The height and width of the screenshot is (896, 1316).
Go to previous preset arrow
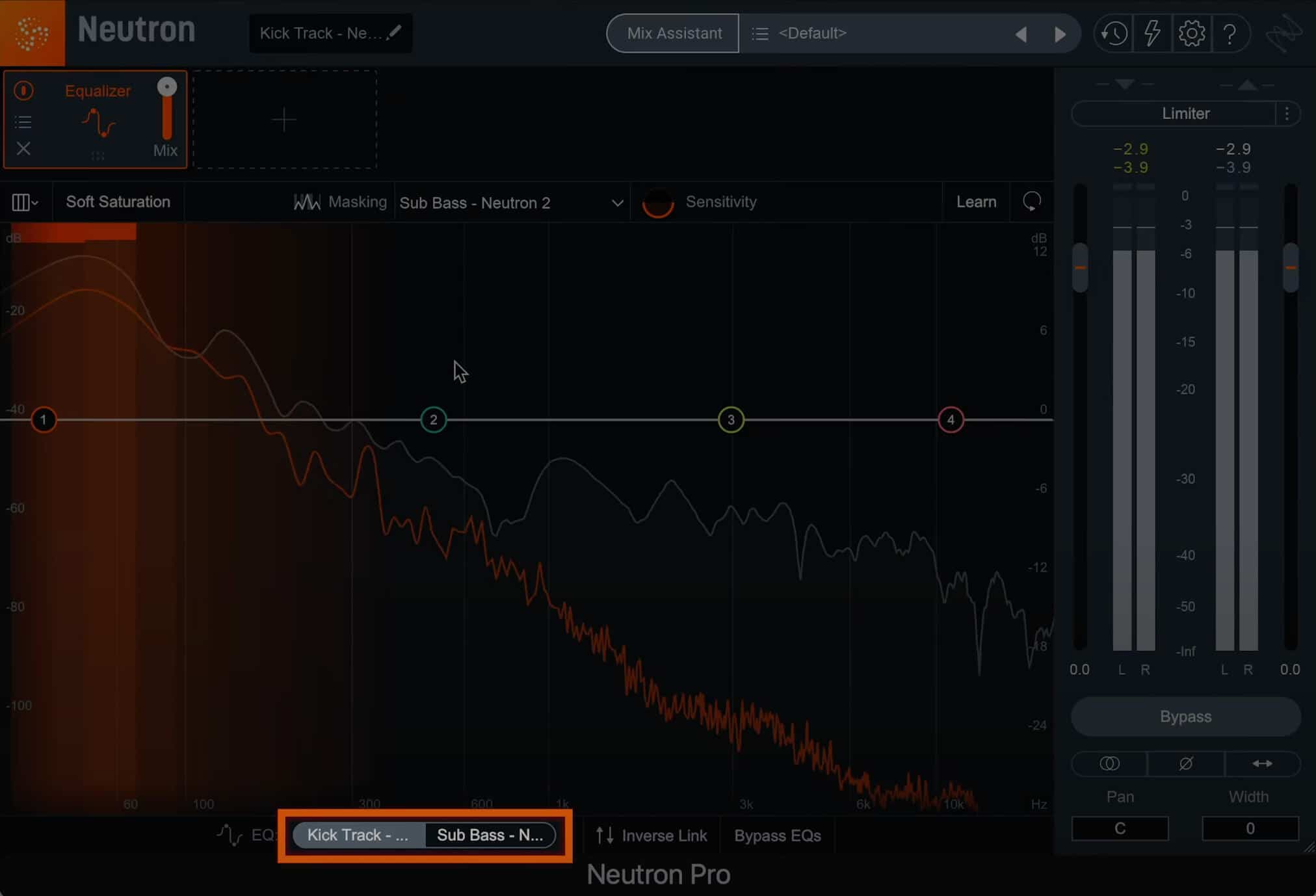click(1021, 34)
